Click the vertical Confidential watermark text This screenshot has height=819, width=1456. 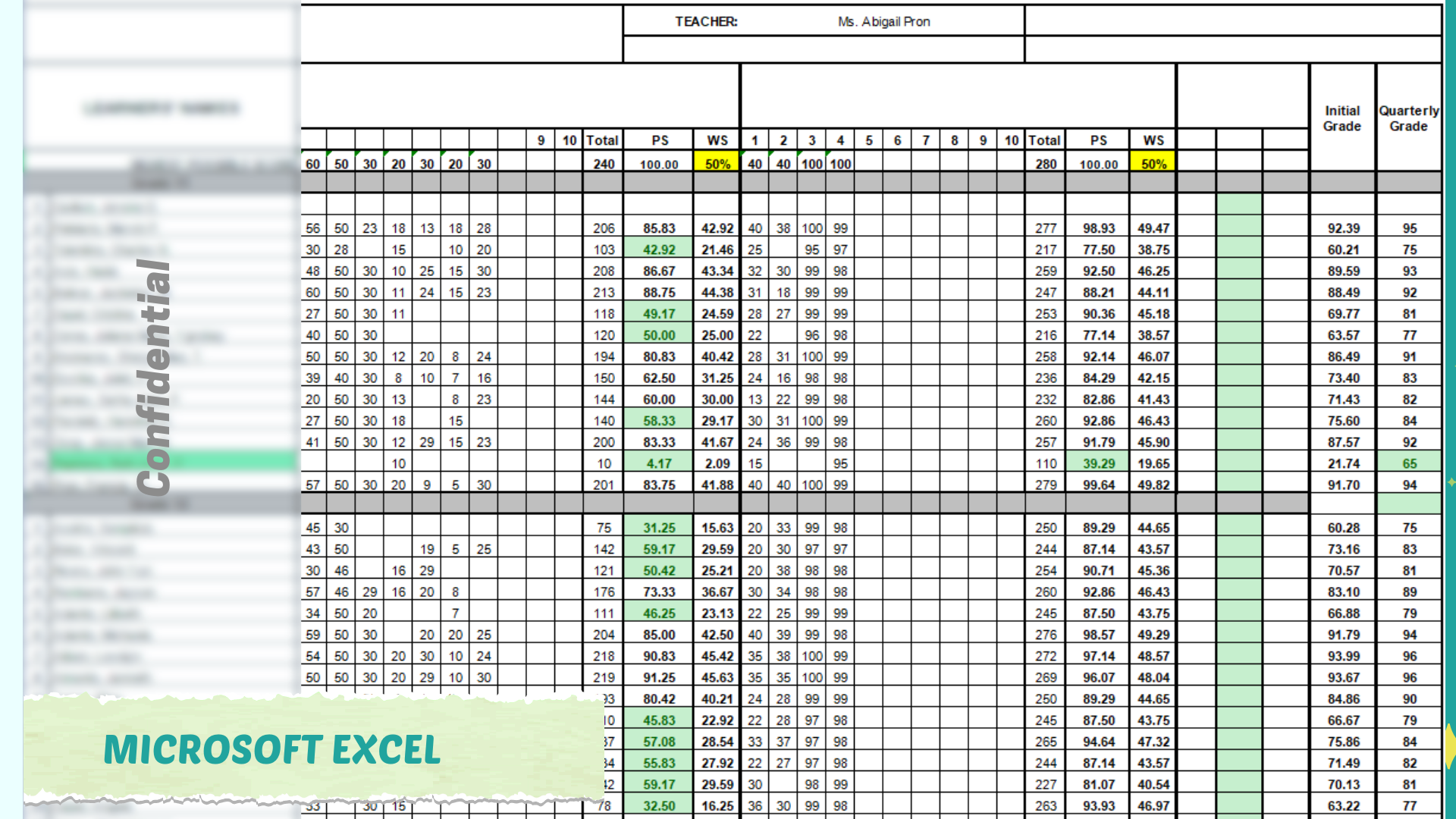[x=154, y=377]
